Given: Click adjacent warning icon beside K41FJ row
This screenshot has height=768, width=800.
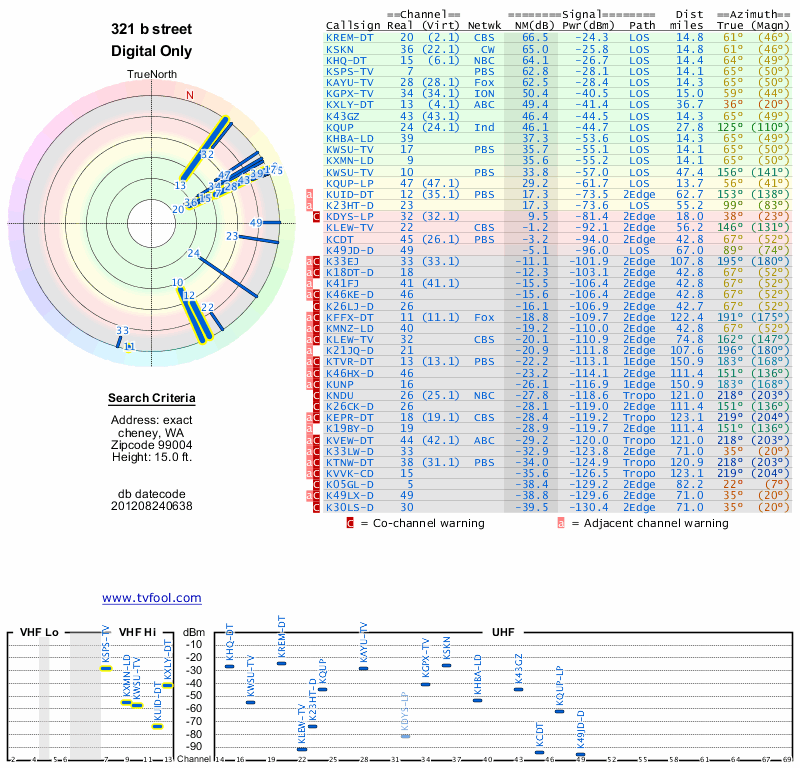Looking at the screenshot, I should click(309, 284).
